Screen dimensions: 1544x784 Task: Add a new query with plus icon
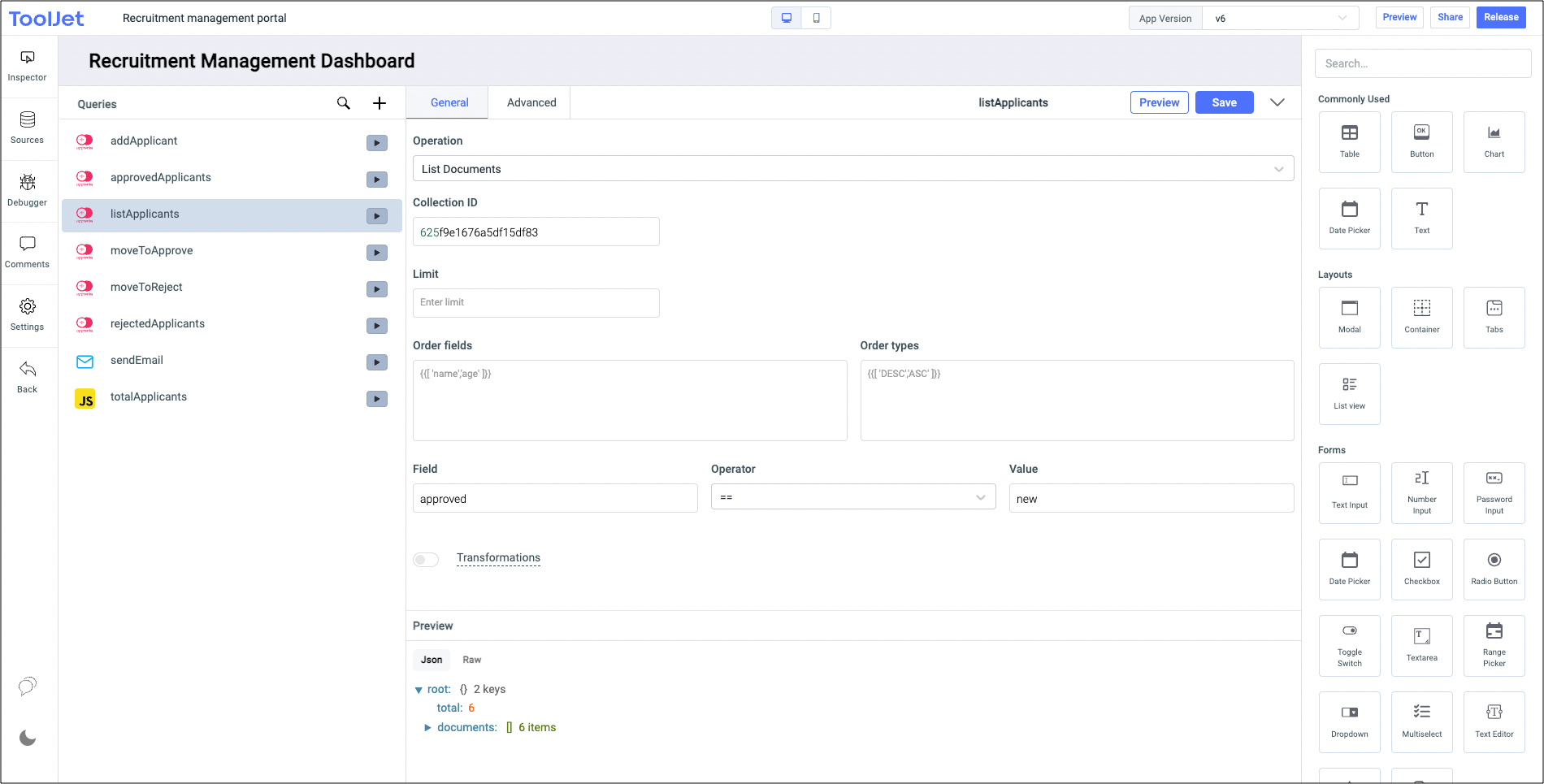coord(379,103)
